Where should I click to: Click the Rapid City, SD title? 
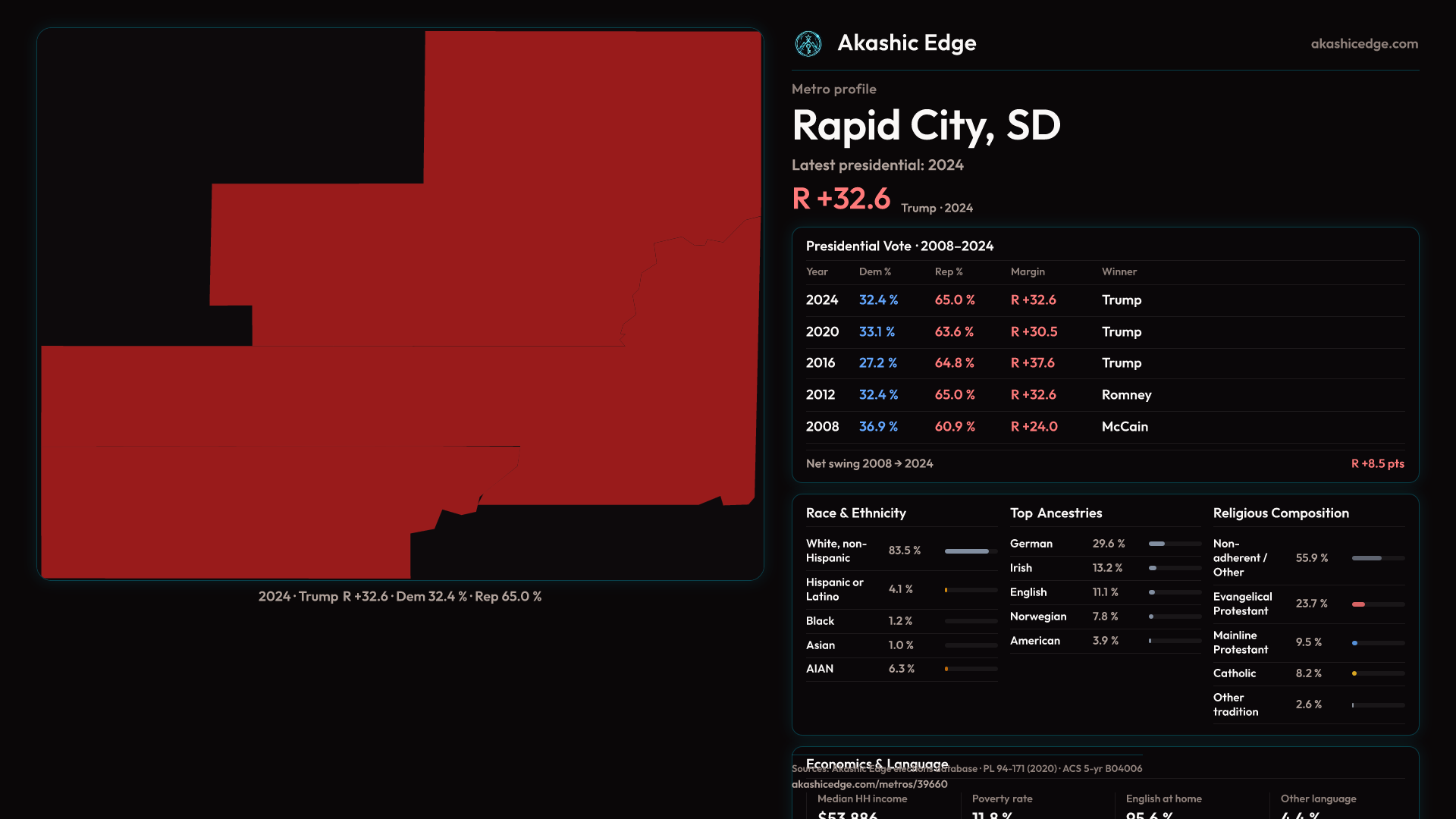925,125
